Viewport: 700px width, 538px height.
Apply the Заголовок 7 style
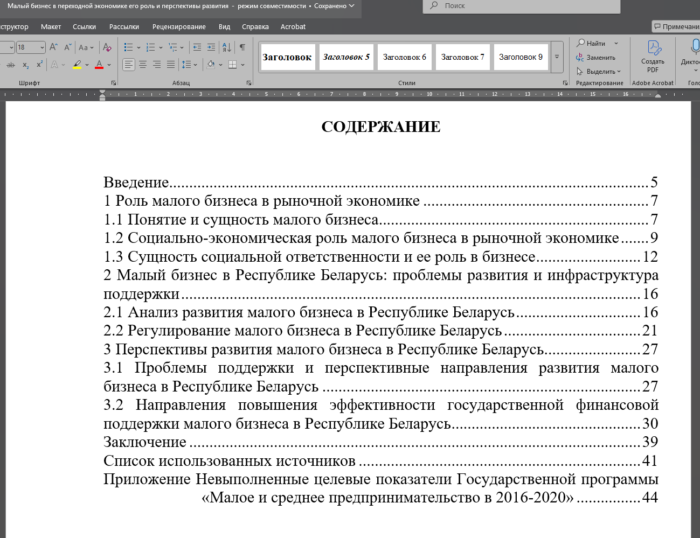462,57
